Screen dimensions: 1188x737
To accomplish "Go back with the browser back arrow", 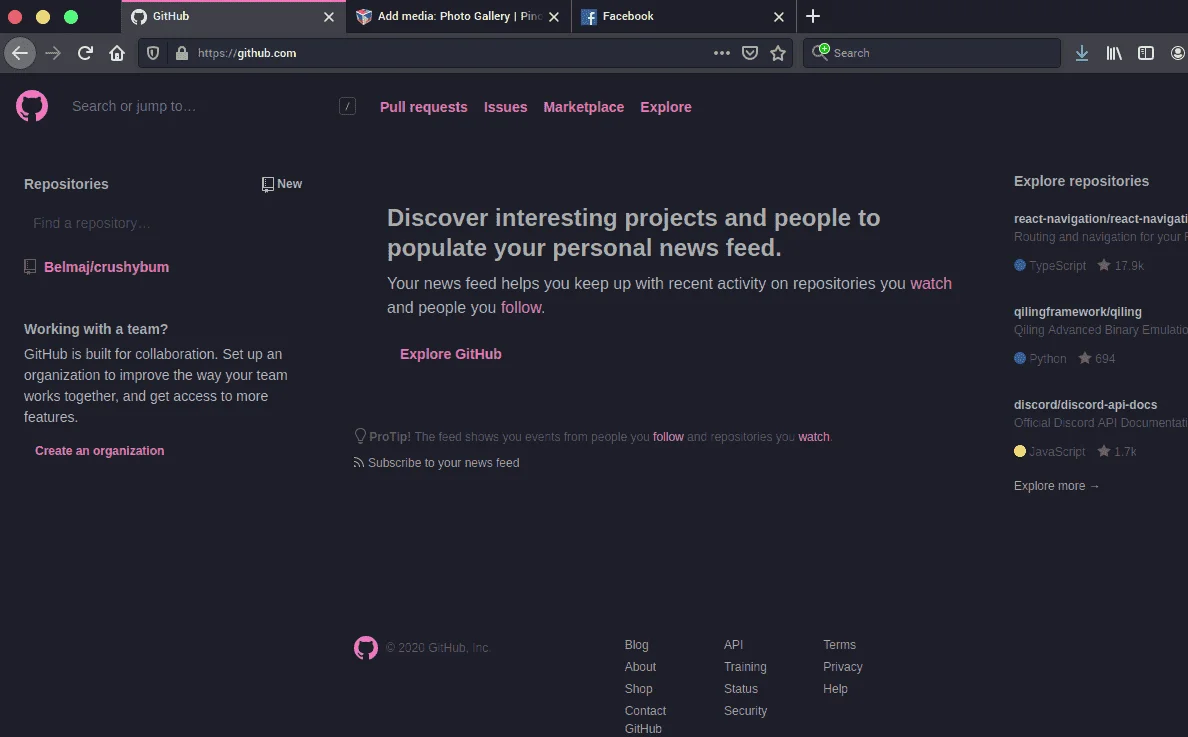I will point(20,53).
